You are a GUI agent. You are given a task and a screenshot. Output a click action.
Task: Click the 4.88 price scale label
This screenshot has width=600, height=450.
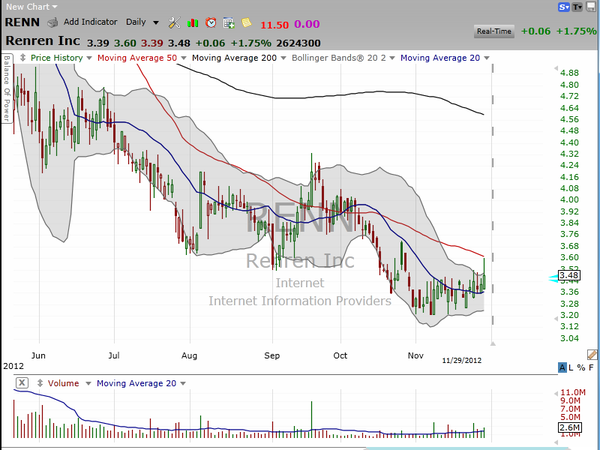coord(569,72)
